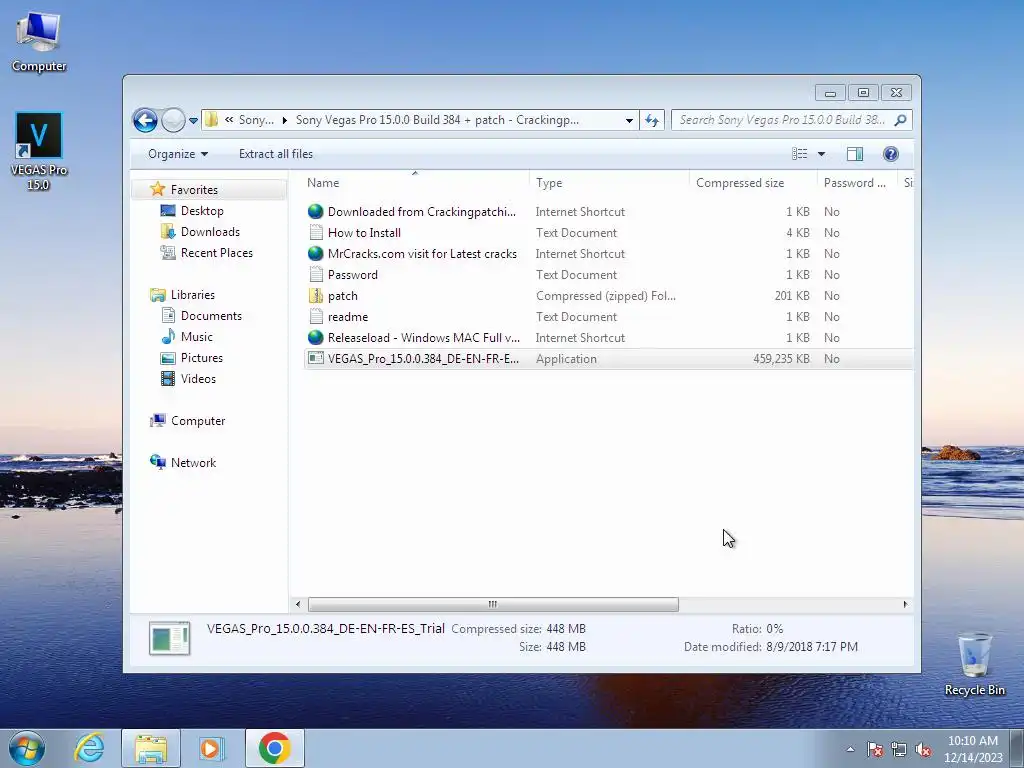The width and height of the screenshot is (1024, 768).
Task: Click the scroll left arrow
Action: [x=298, y=604]
